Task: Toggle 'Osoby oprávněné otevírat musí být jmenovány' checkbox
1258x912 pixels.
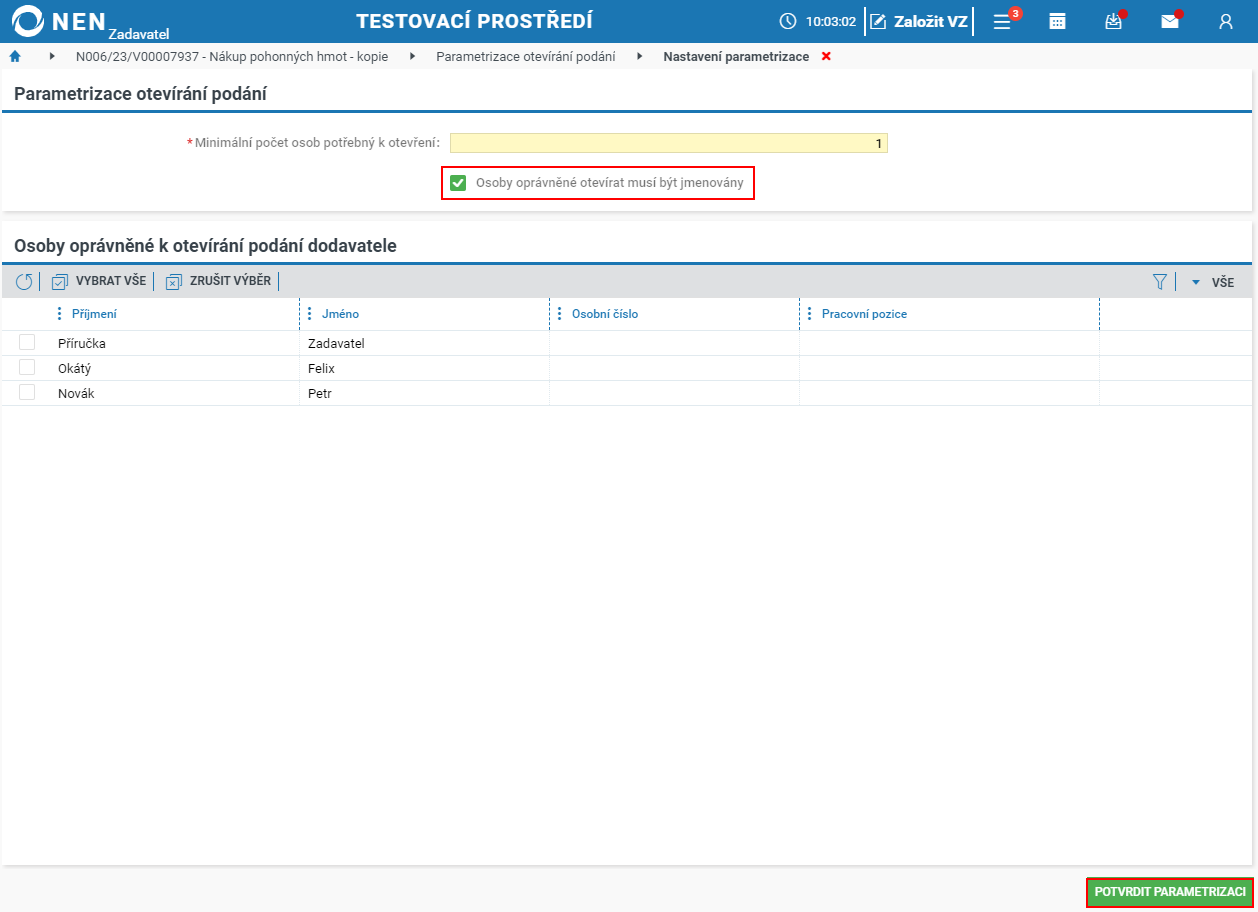Action: (458, 183)
